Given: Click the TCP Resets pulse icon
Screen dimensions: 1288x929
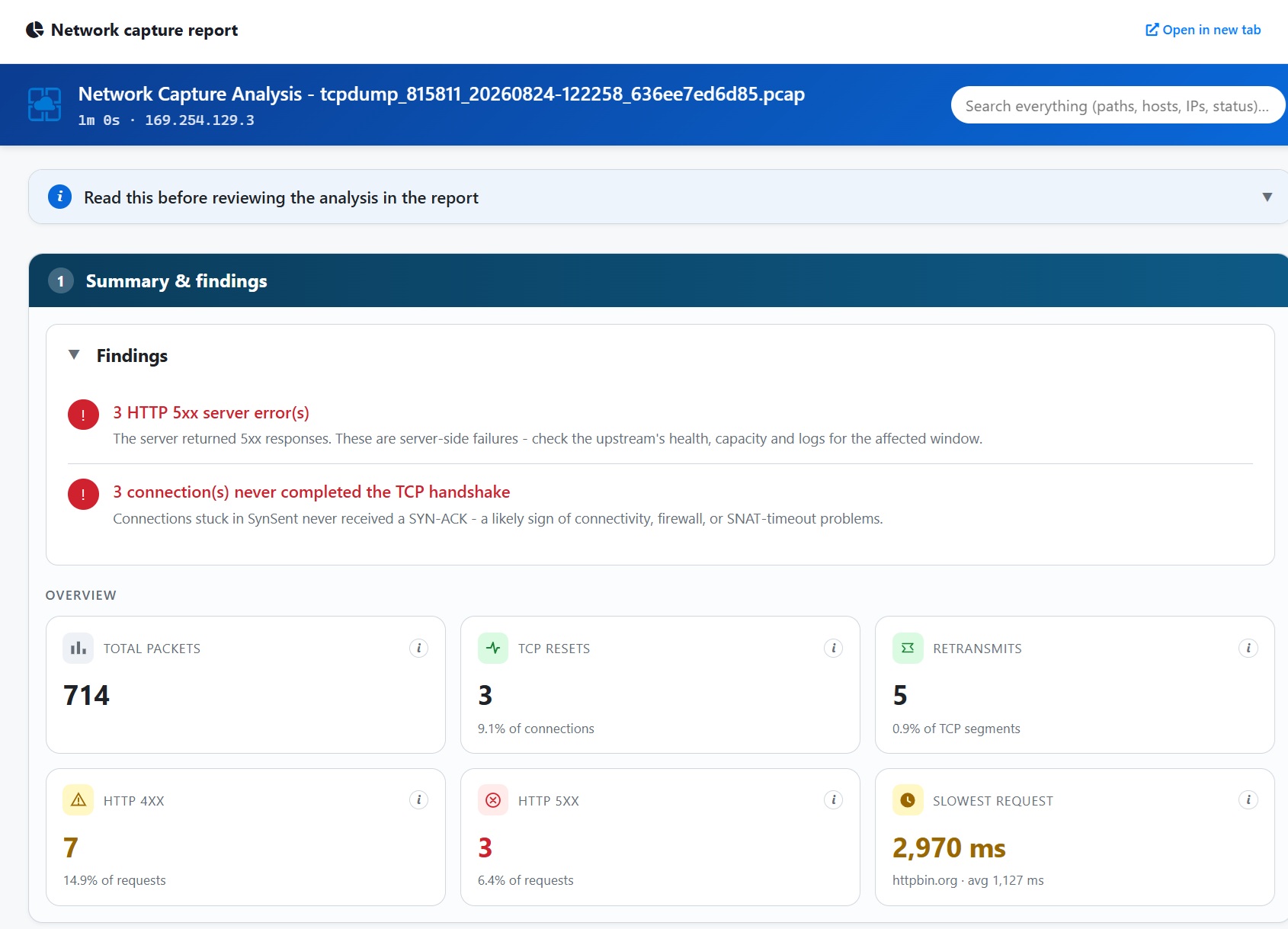Looking at the screenshot, I should 493,648.
